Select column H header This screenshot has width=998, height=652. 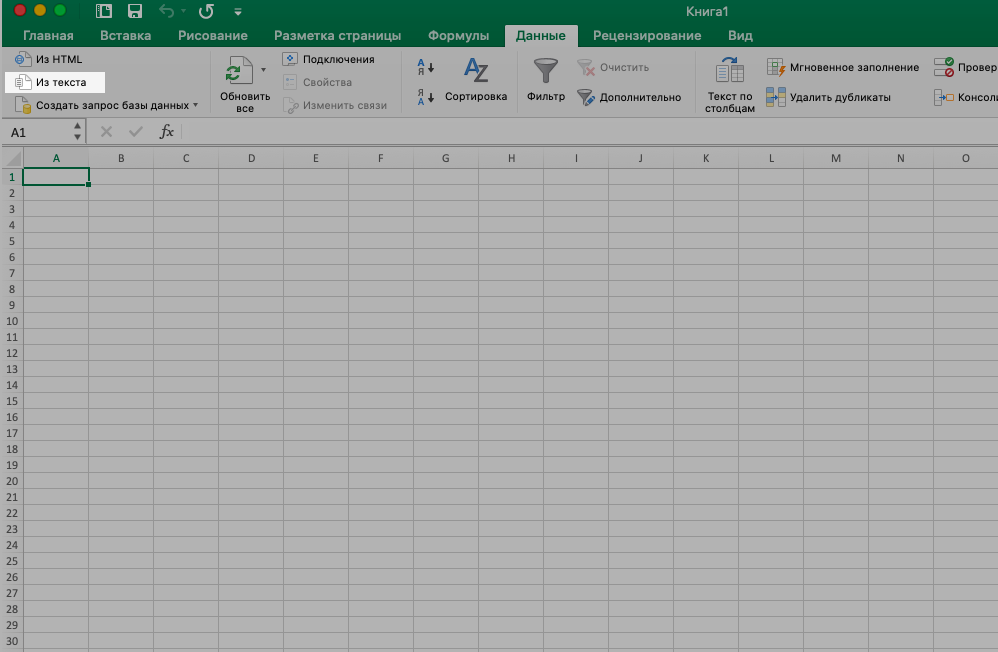[511, 159]
